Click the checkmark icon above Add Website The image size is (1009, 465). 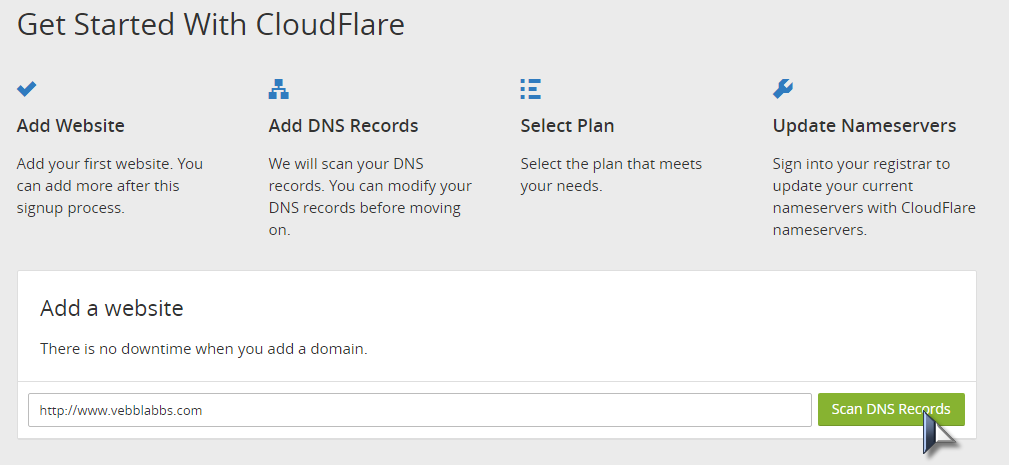click(26, 89)
